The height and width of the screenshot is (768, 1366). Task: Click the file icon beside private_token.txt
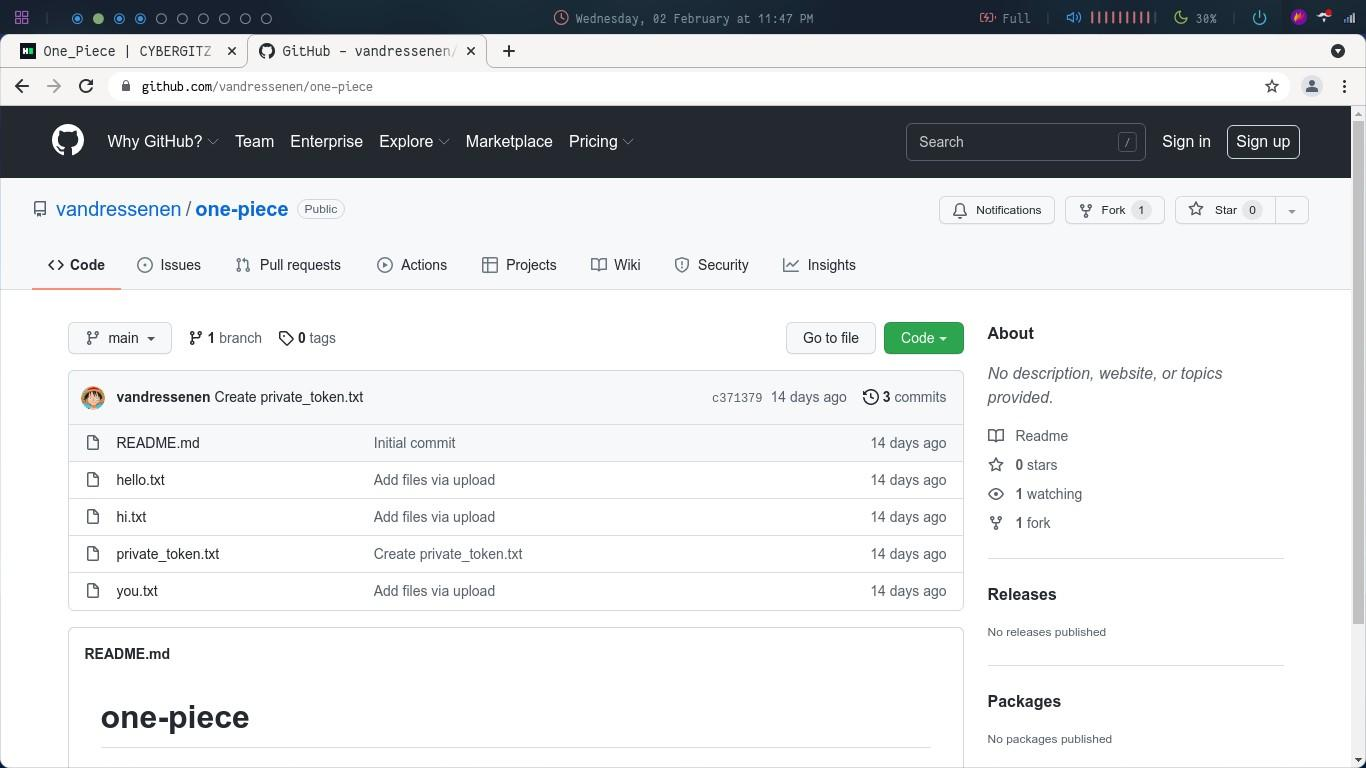point(93,554)
